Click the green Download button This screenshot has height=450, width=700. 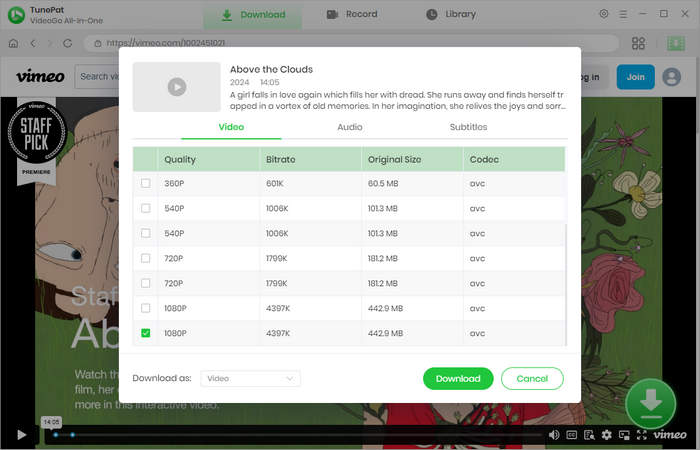pos(458,379)
